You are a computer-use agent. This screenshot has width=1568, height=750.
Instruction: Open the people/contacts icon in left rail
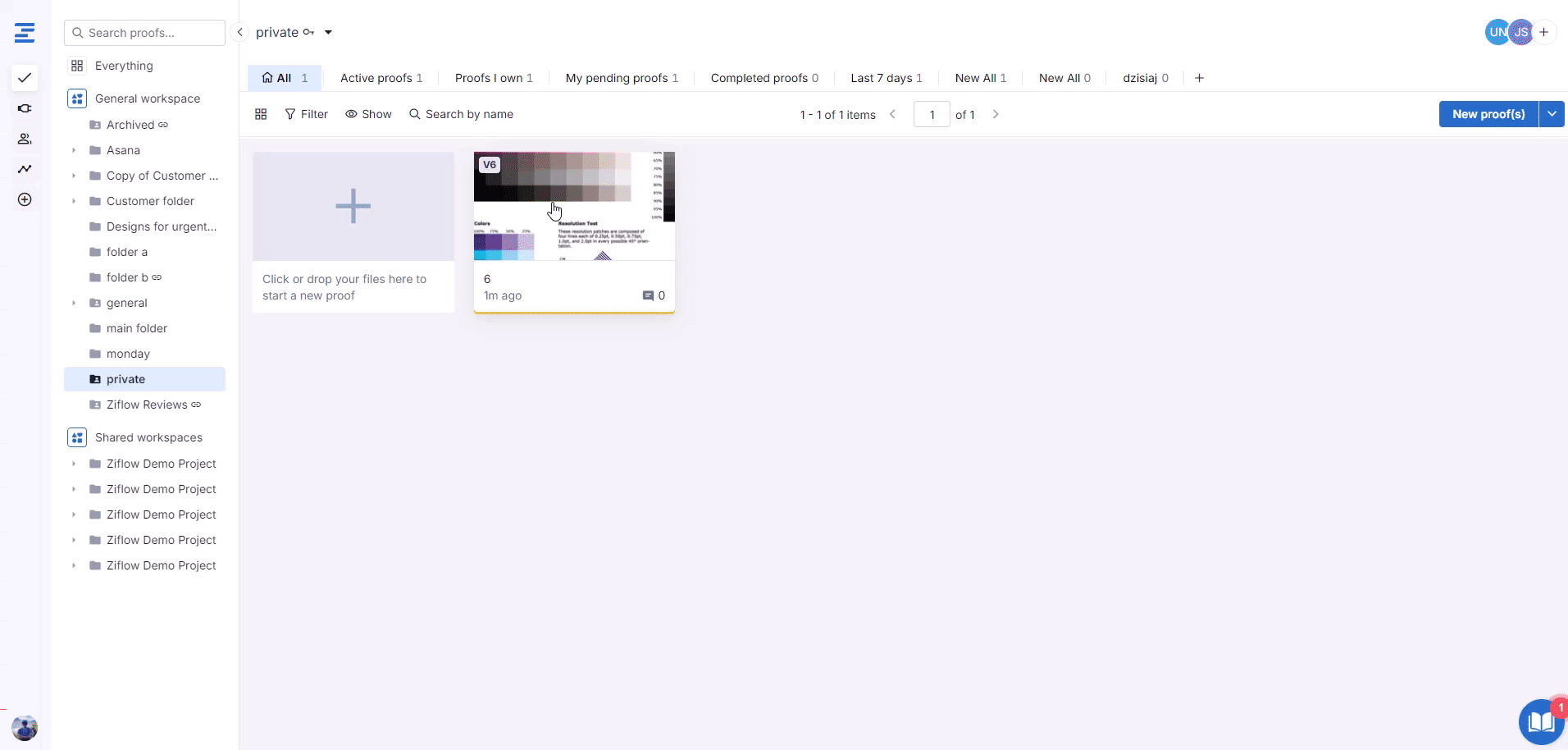[25, 139]
